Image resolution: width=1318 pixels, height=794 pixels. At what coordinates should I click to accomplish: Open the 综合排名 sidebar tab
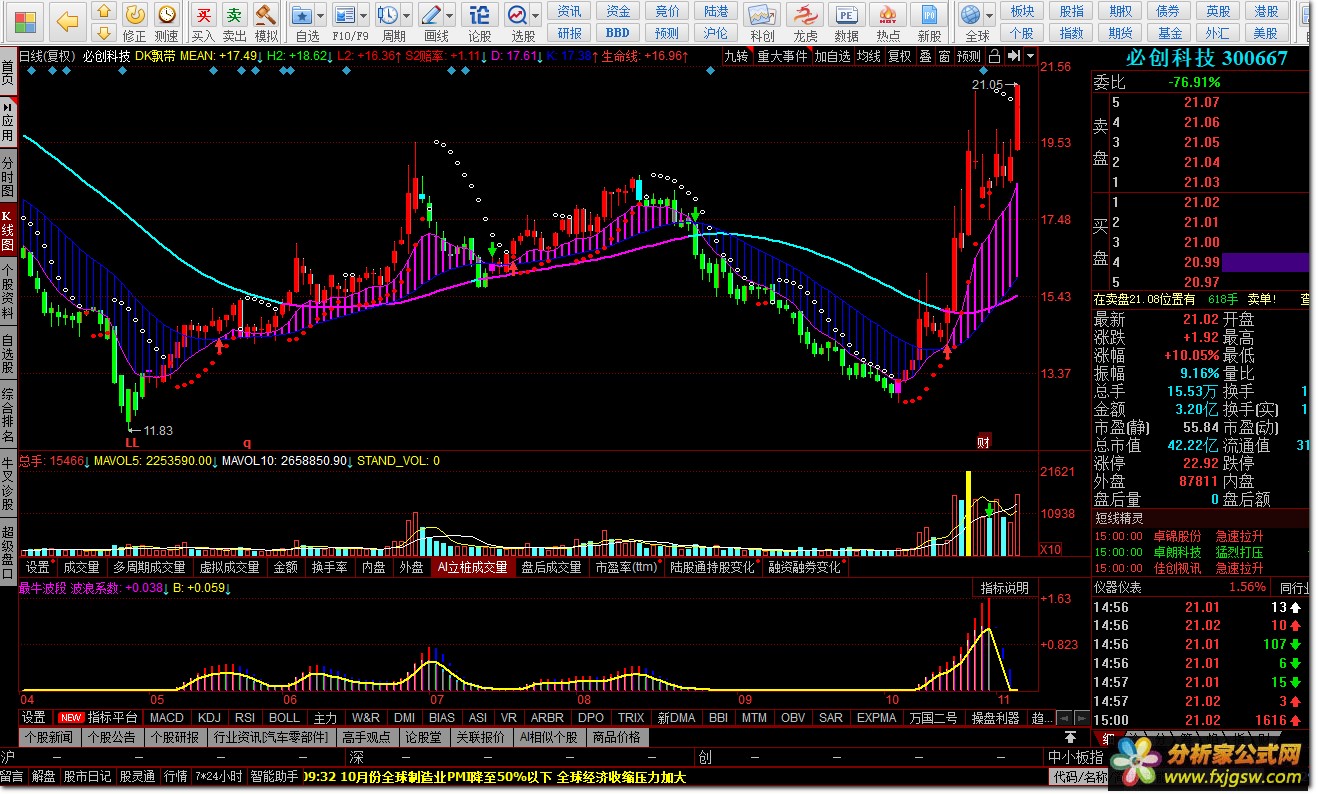(8, 414)
